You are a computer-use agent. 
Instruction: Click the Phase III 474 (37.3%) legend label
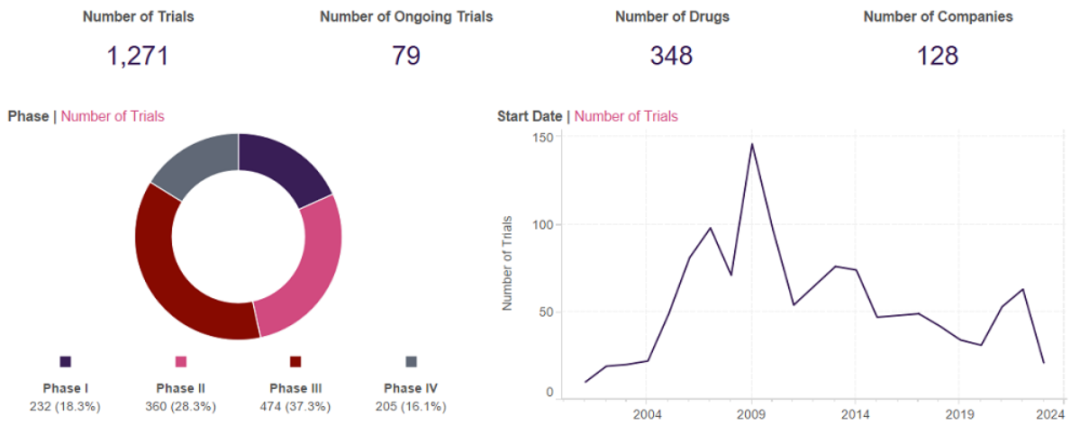[295, 397]
